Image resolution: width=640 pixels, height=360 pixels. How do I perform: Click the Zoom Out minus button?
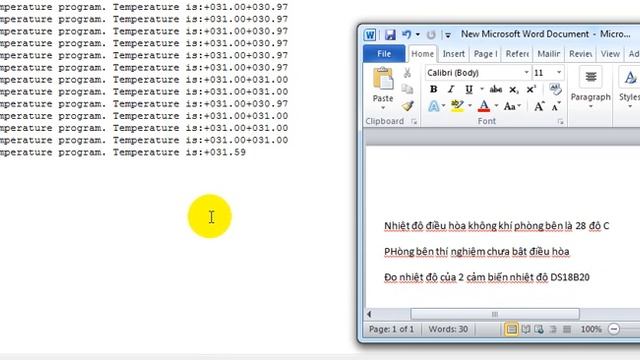[x=614, y=329]
